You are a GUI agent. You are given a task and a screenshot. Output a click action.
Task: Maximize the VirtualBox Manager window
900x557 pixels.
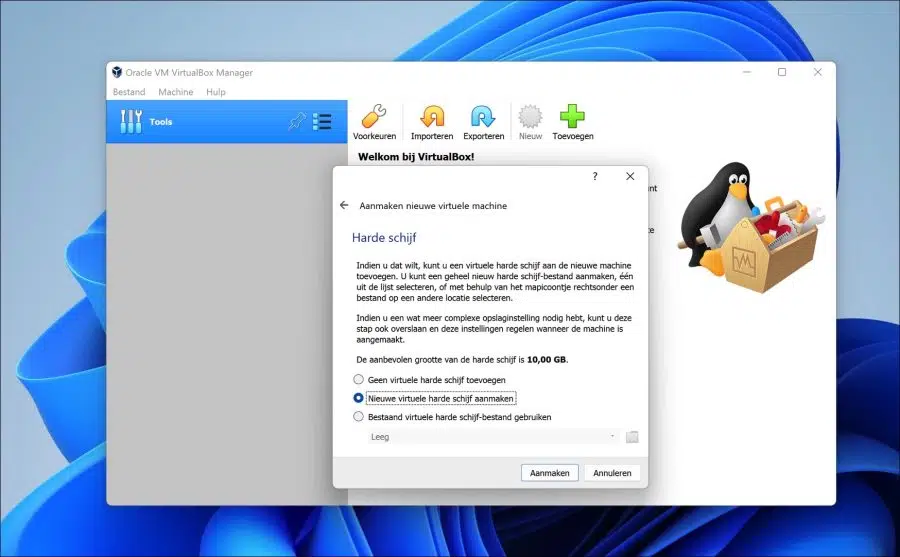click(782, 72)
